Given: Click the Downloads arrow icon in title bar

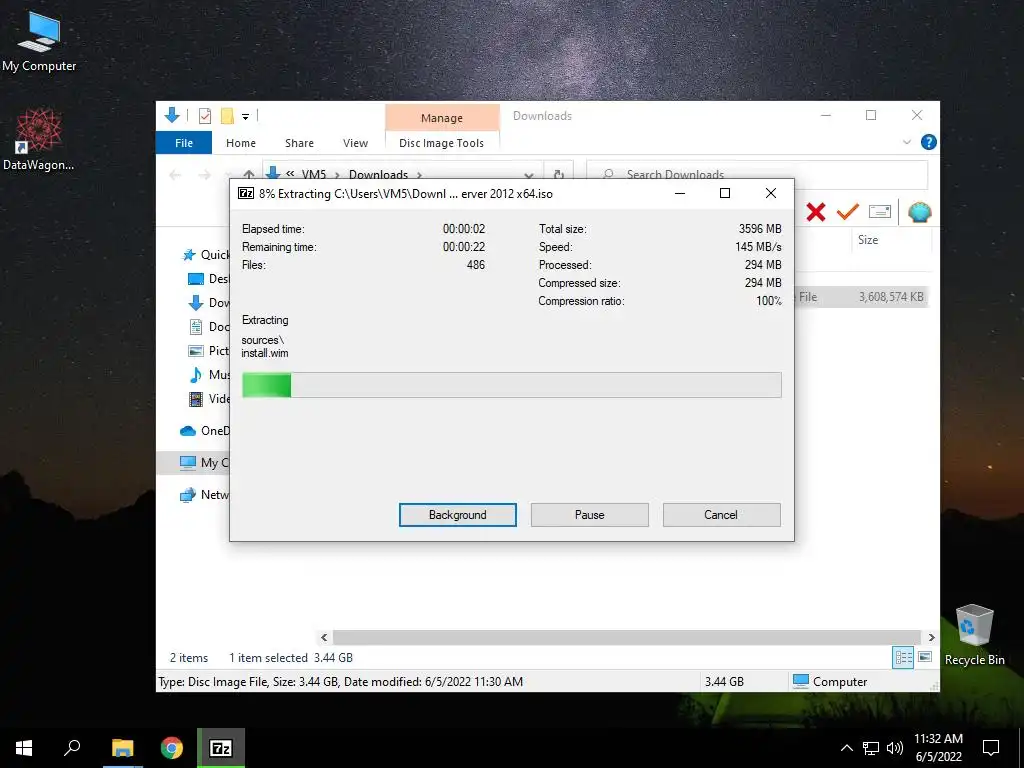Looking at the screenshot, I should (172, 116).
